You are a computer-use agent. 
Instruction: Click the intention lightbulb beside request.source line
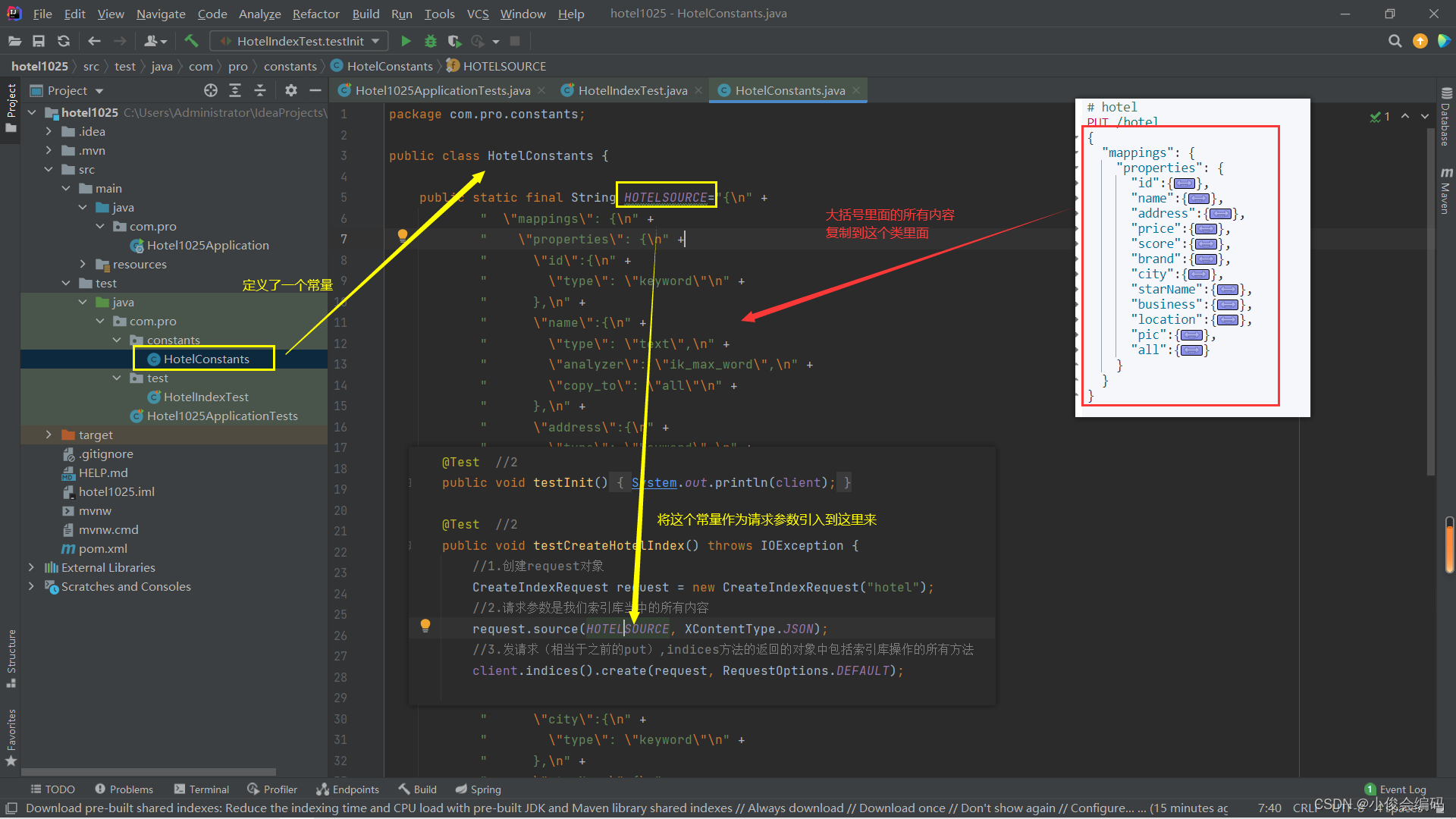click(425, 626)
